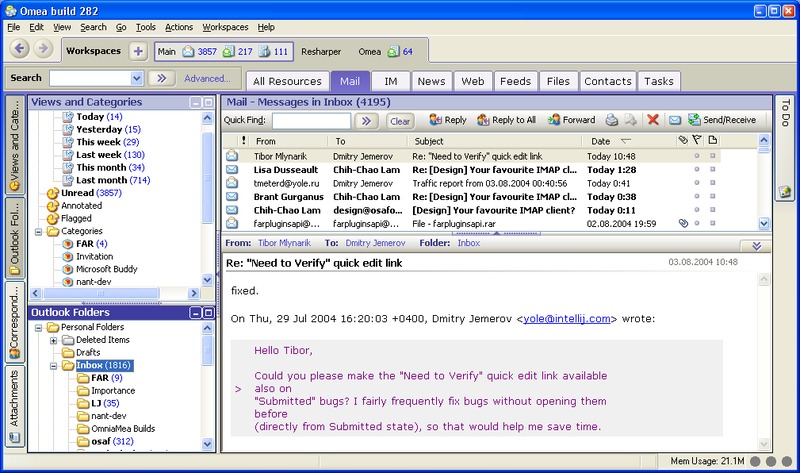Click the Views and Categories side tab
The width and height of the screenshot is (800, 473).
(14, 144)
